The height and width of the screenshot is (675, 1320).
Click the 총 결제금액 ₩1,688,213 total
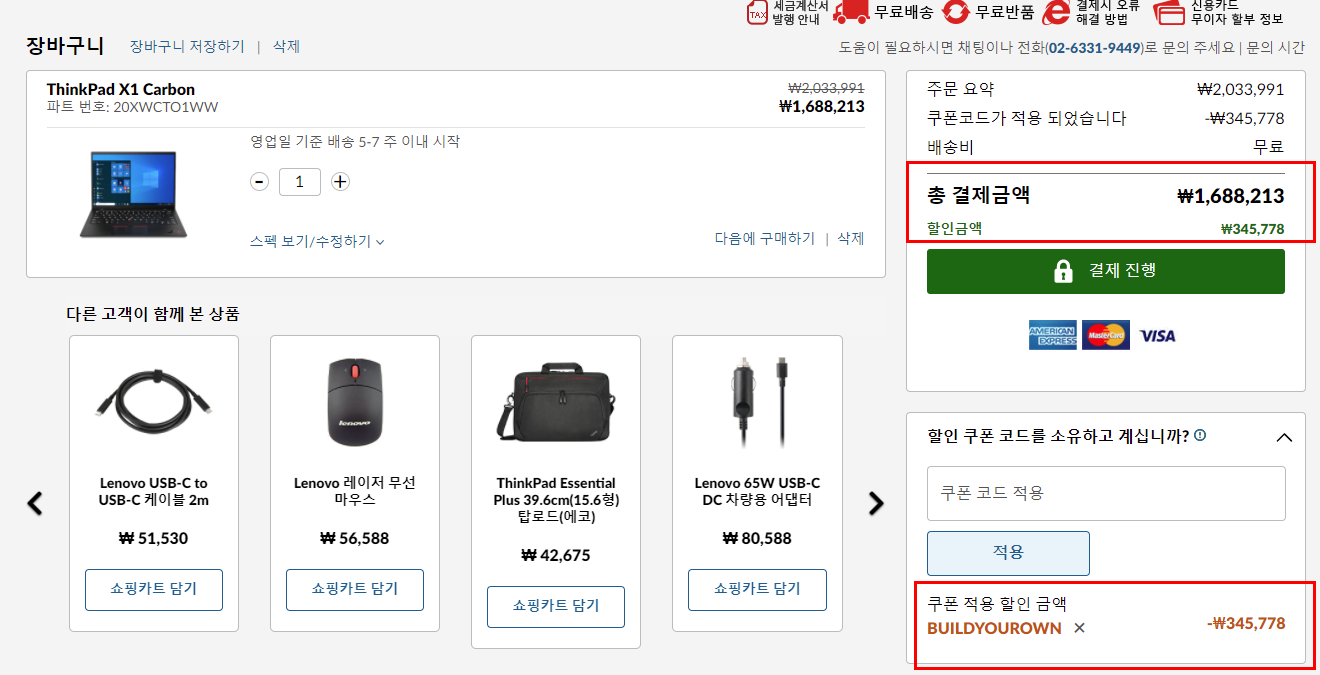pos(1230,196)
